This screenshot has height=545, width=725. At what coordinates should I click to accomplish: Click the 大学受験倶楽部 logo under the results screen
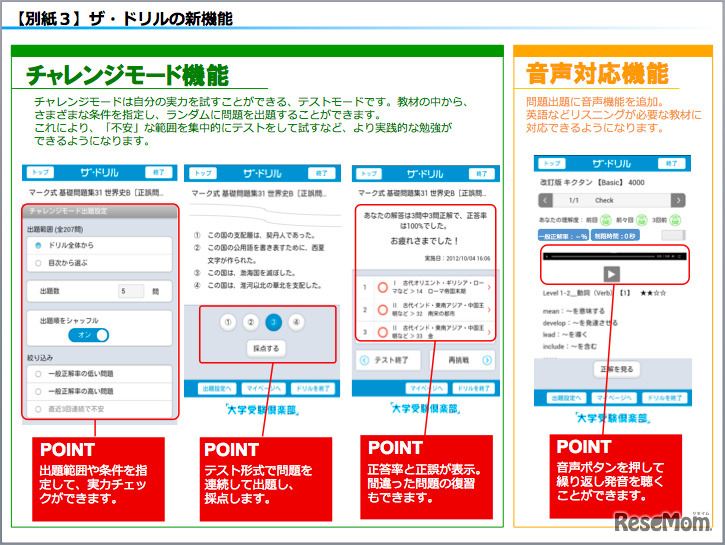(425, 409)
